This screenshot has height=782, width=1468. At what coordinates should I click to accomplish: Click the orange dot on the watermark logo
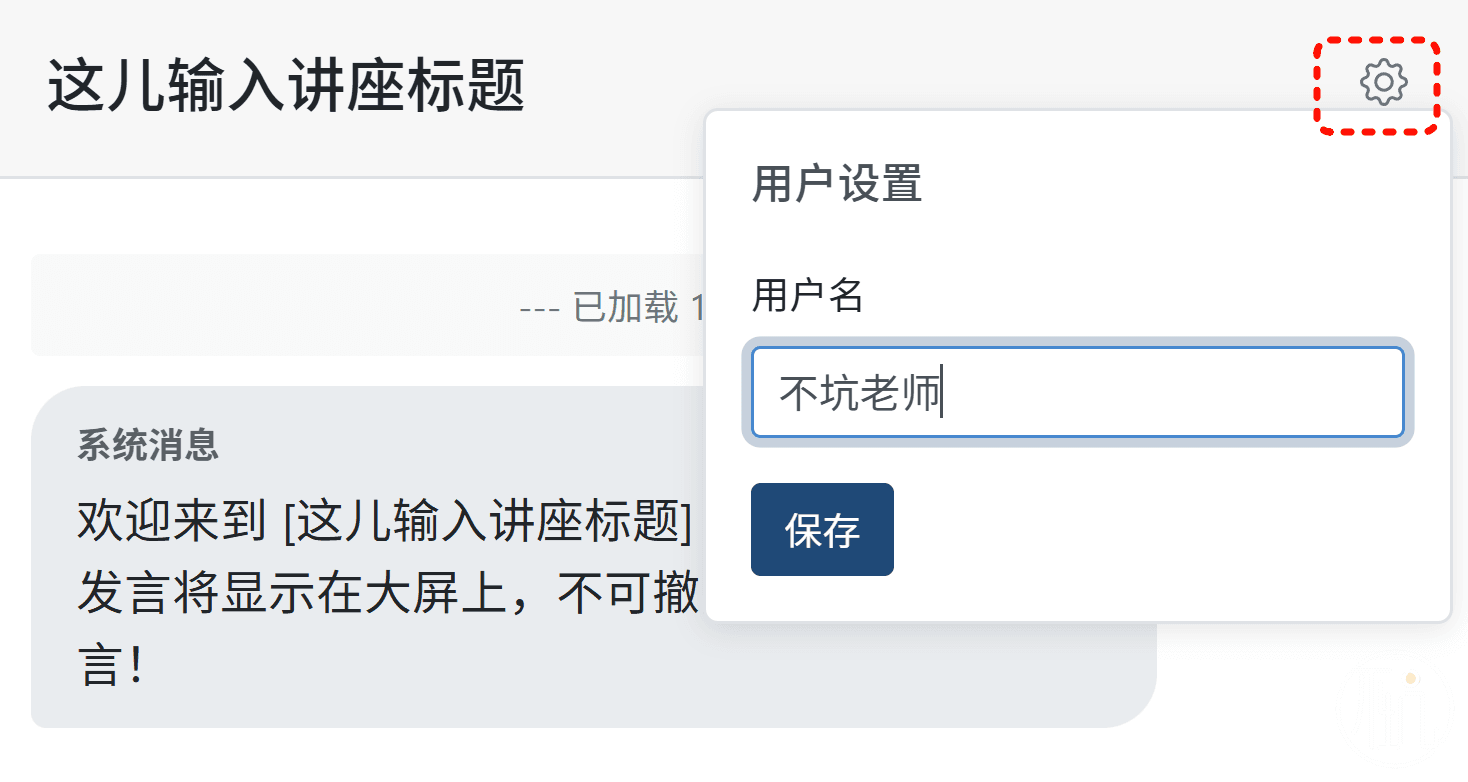click(1411, 678)
